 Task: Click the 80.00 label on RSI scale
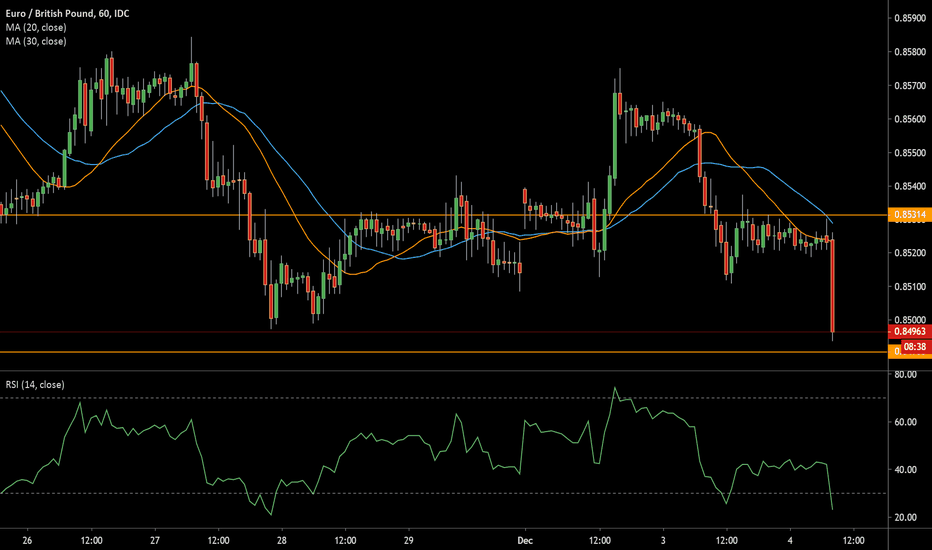point(906,374)
